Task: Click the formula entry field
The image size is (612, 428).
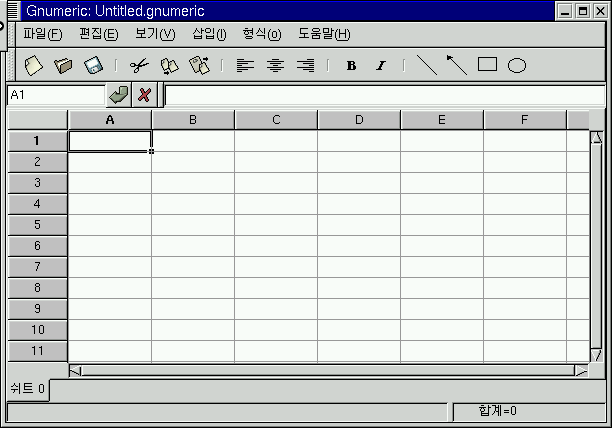Action: [385, 95]
